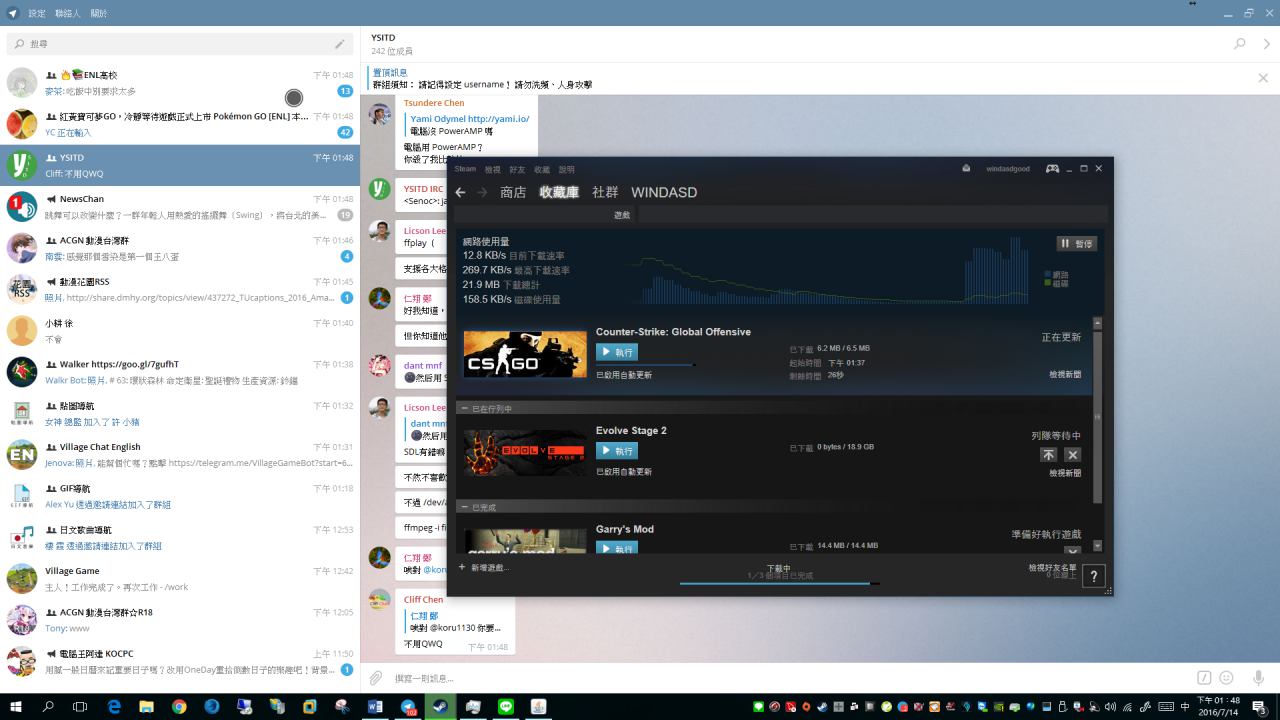Screen dimensions: 1280x720
Task: Expand YSITD chat info side arrow
Action: click(1266, 44)
